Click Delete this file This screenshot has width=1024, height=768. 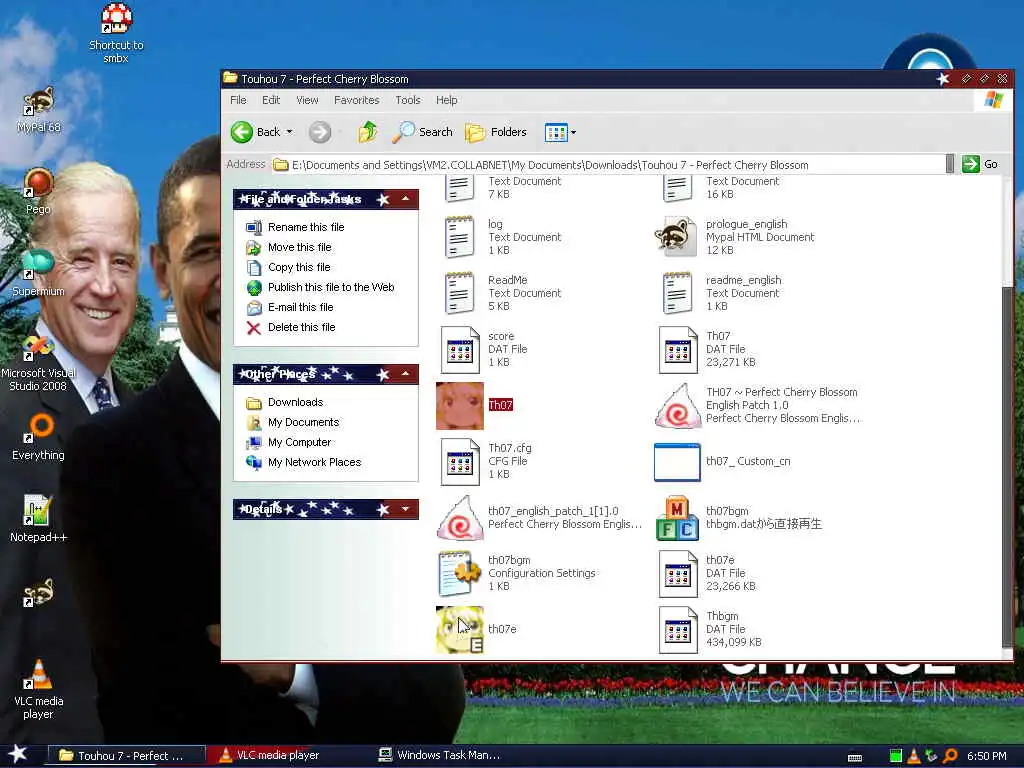[x=291, y=327]
